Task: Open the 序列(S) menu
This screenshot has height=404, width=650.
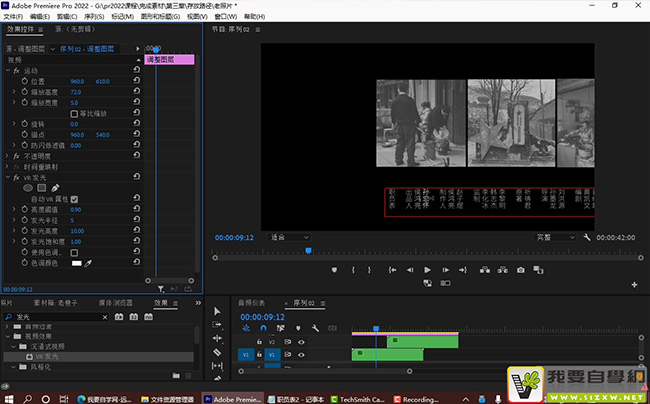Action: click(94, 17)
